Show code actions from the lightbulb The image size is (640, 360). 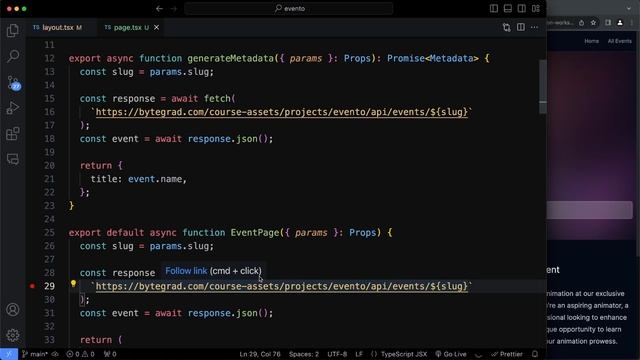pos(73,284)
